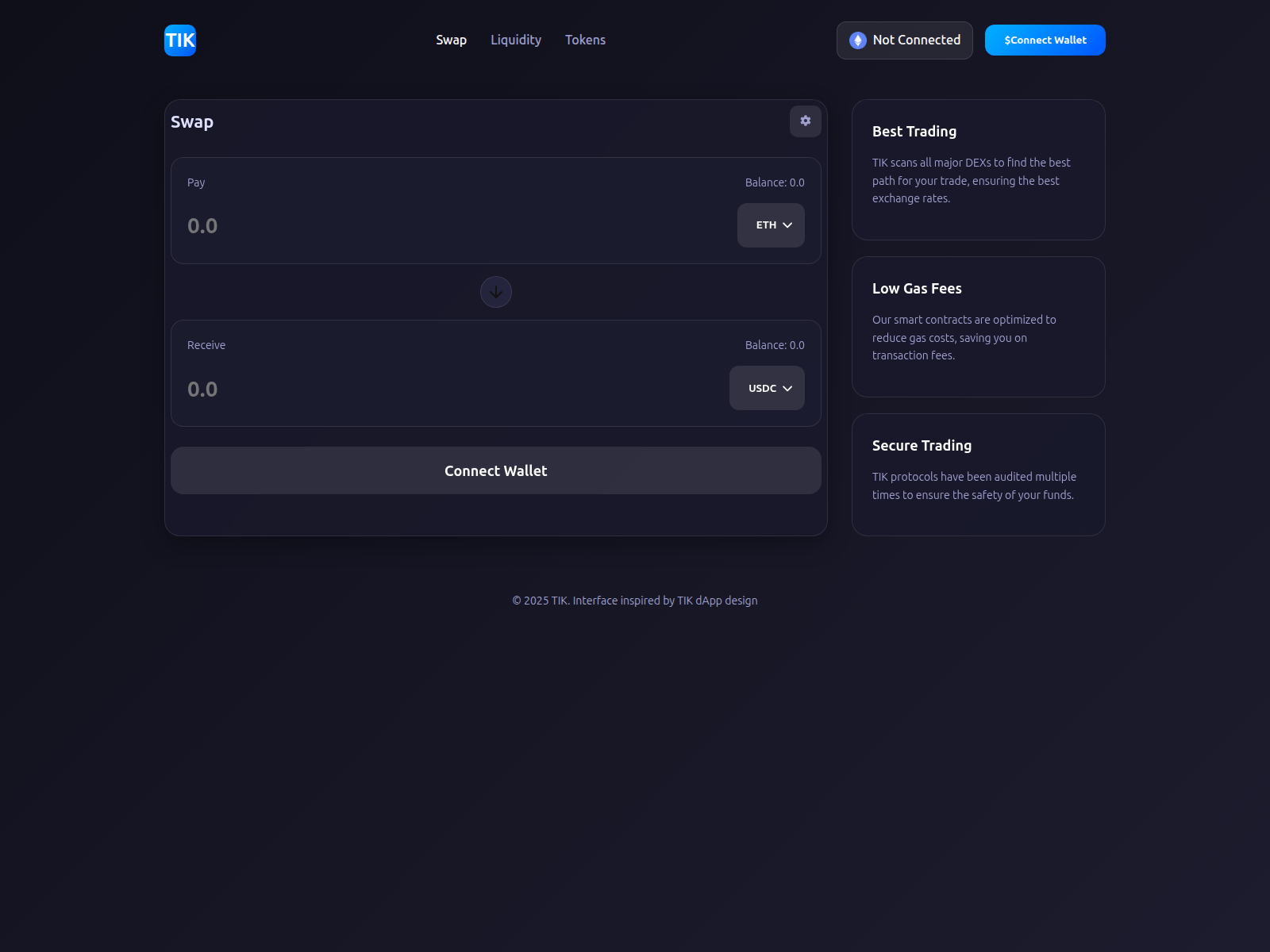This screenshot has height=952, width=1270.
Task: Select the Secure Trading card
Action: coord(978,474)
